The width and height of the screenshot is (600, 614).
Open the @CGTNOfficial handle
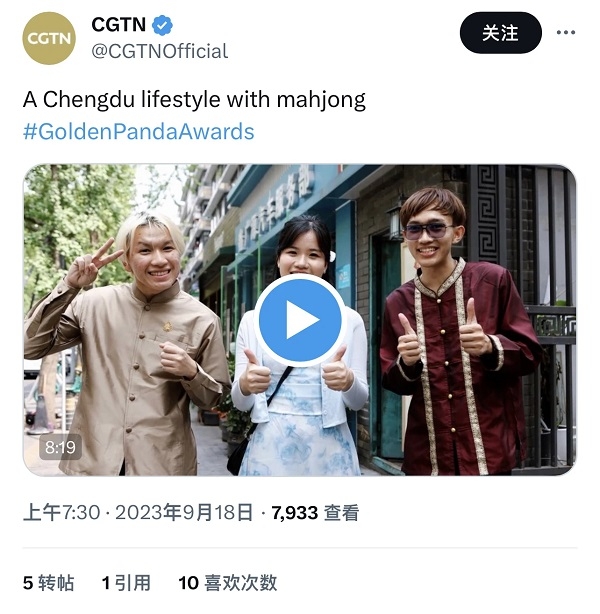(159, 51)
